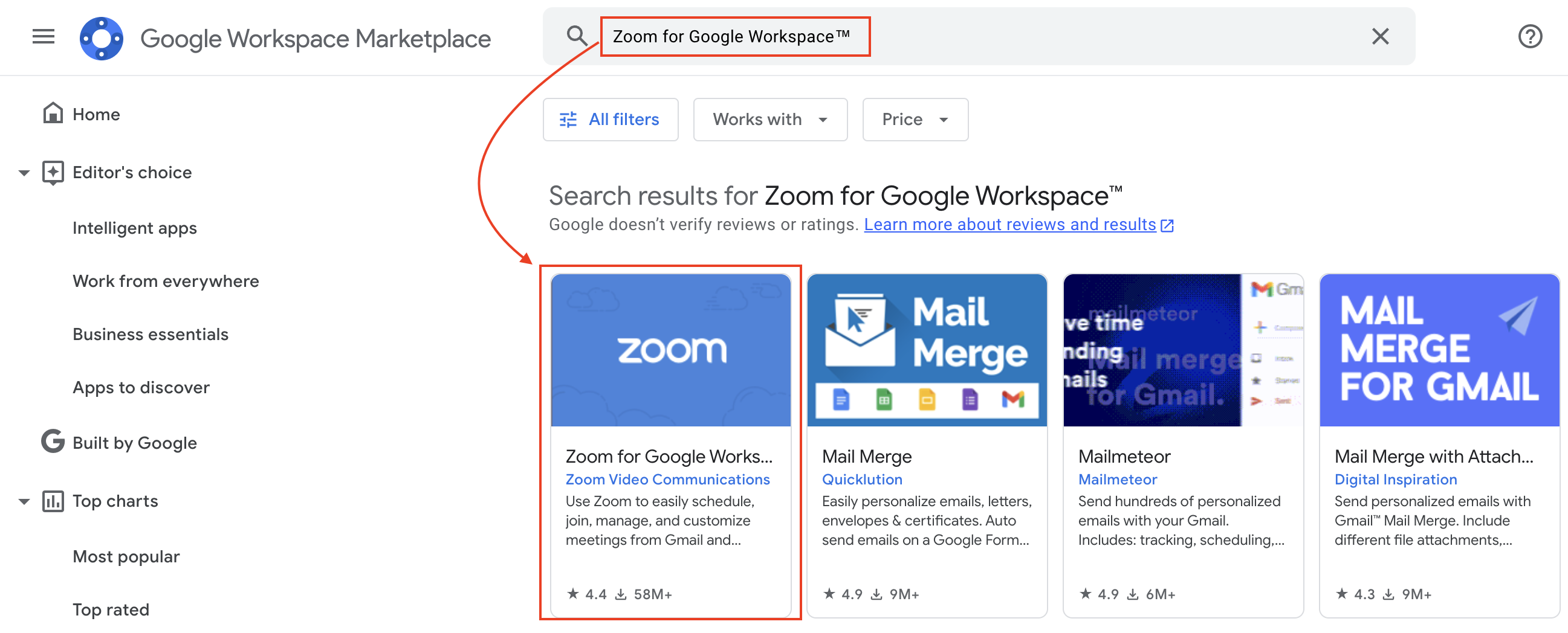Collapse the Top charts section

coord(23,501)
